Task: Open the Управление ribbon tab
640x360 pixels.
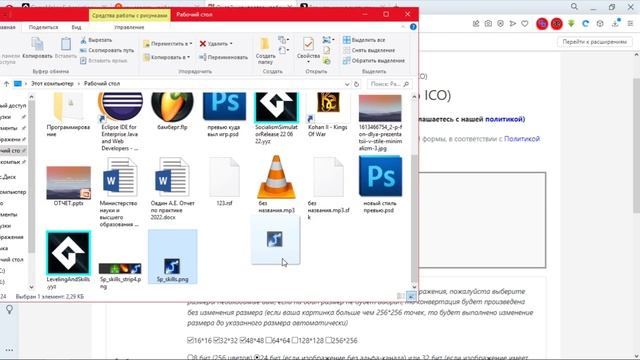Action: click(129, 27)
